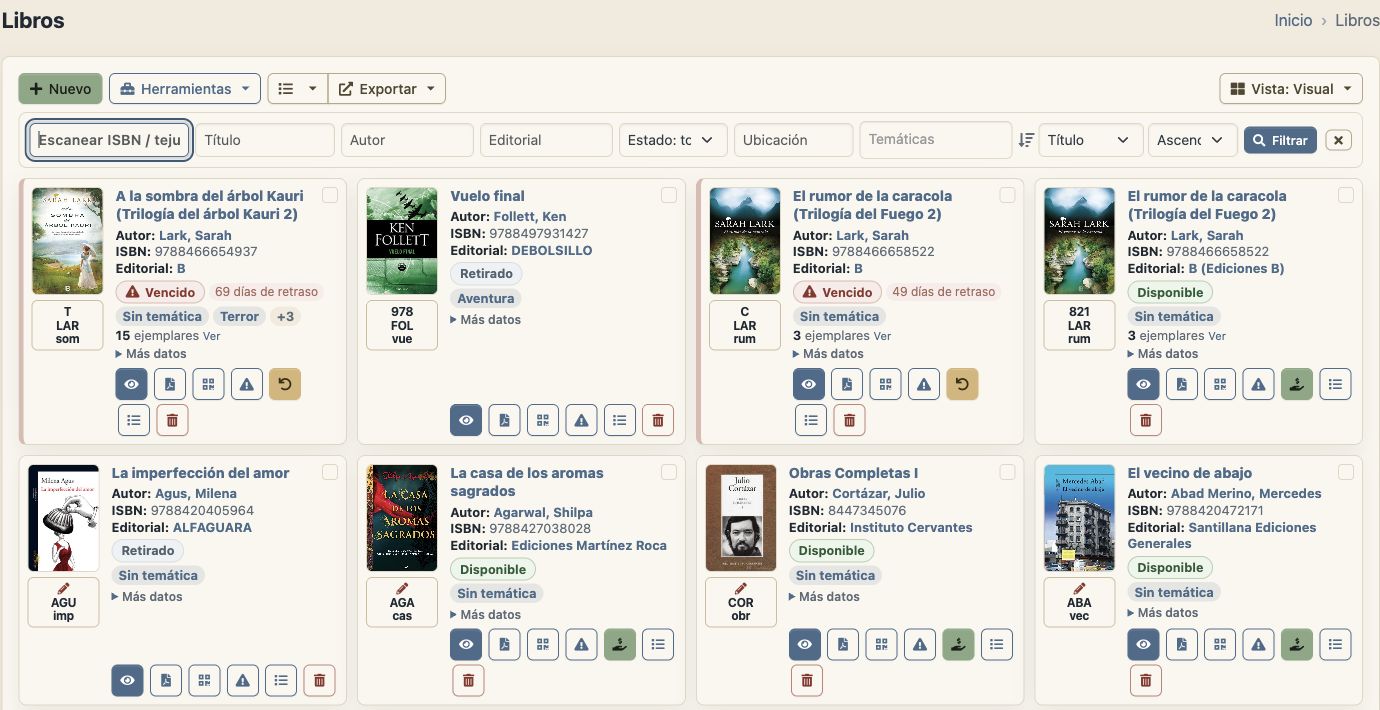Click the Editorial filter field

click(x=546, y=140)
